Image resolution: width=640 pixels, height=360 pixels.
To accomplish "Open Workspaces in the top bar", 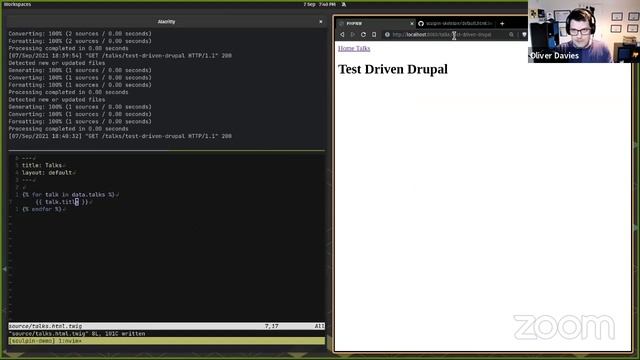I will (x=18, y=4).
